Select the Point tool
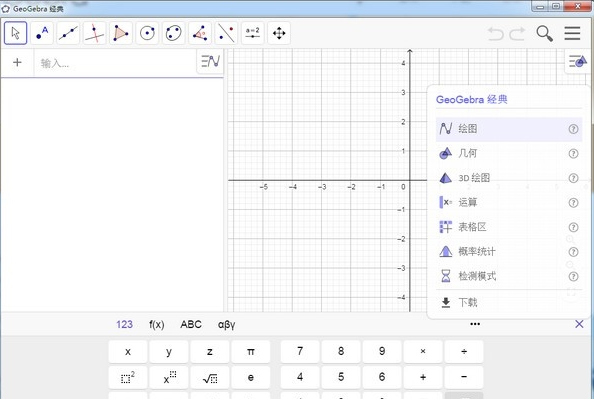 click(42, 33)
